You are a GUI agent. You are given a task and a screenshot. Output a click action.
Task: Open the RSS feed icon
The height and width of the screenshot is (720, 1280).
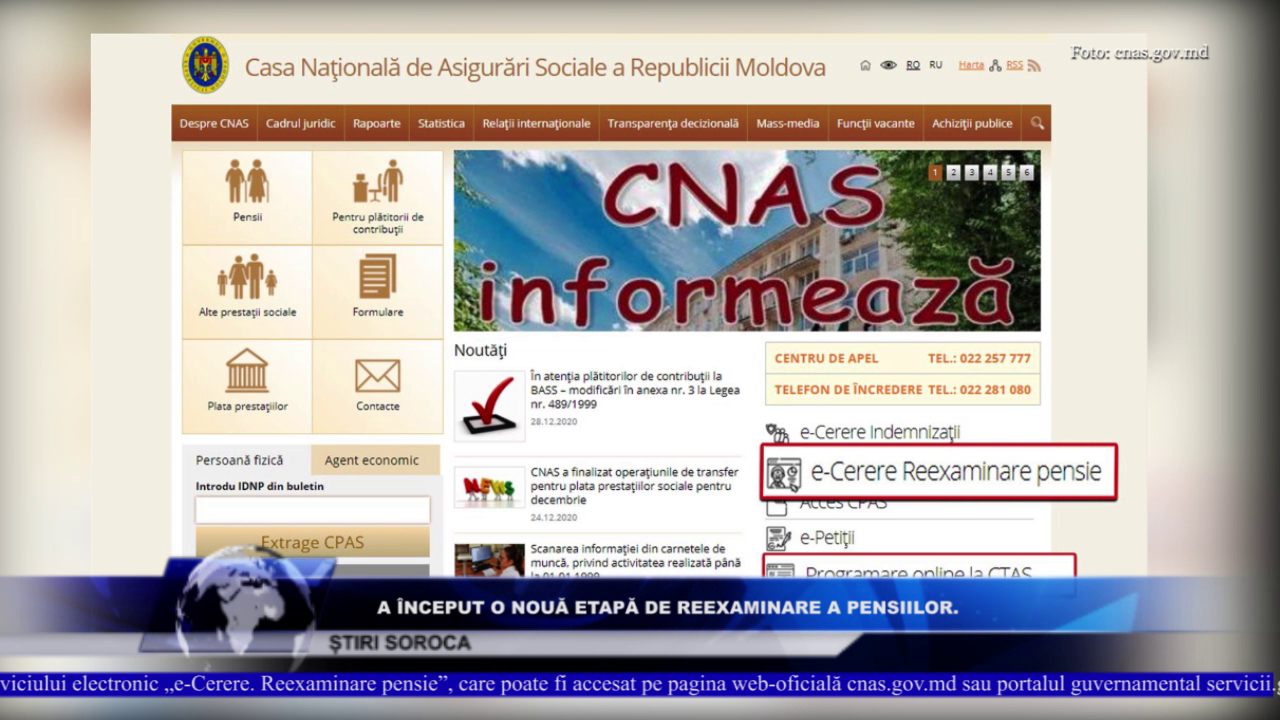click(x=1034, y=66)
